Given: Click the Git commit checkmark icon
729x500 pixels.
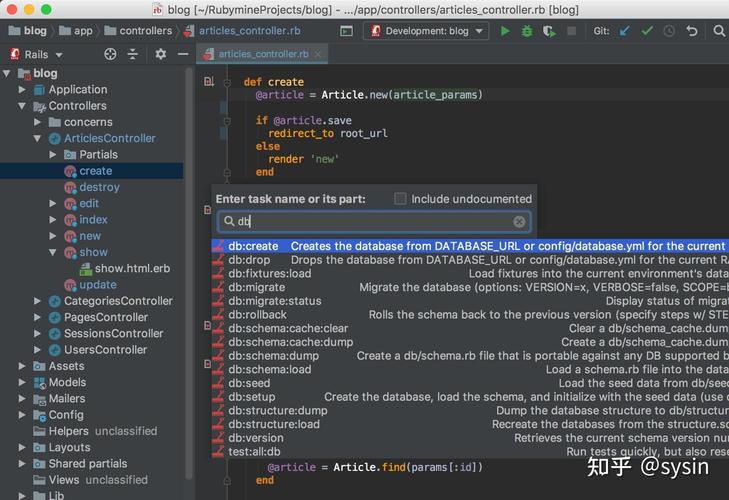Looking at the screenshot, I should [x=647, y=31].
